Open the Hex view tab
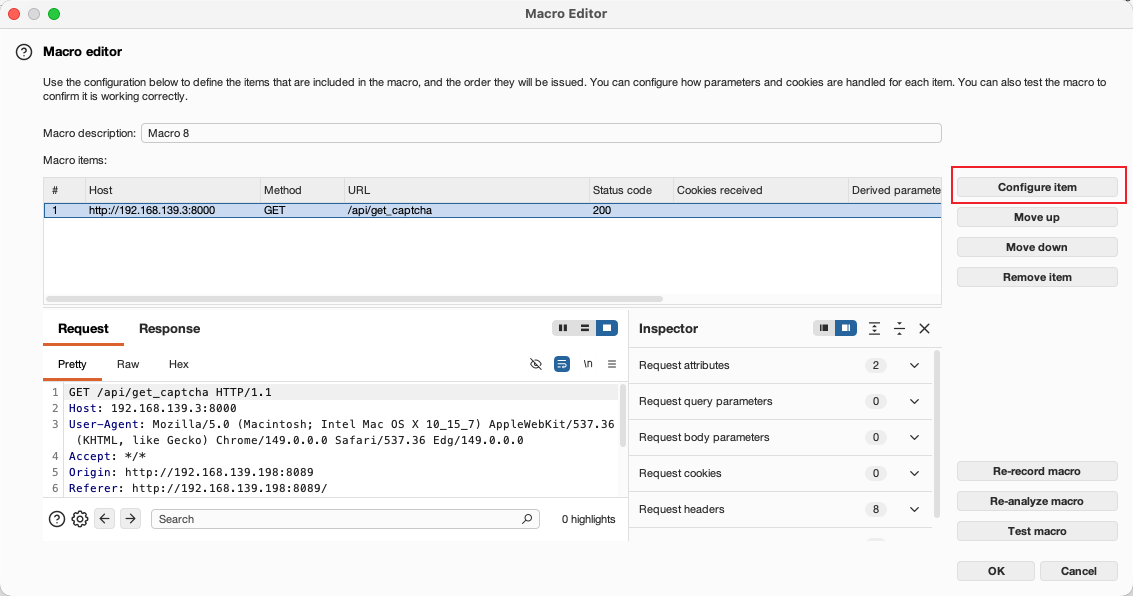The height and width of the screenshot is (596, 1133). tap(178, 364)
